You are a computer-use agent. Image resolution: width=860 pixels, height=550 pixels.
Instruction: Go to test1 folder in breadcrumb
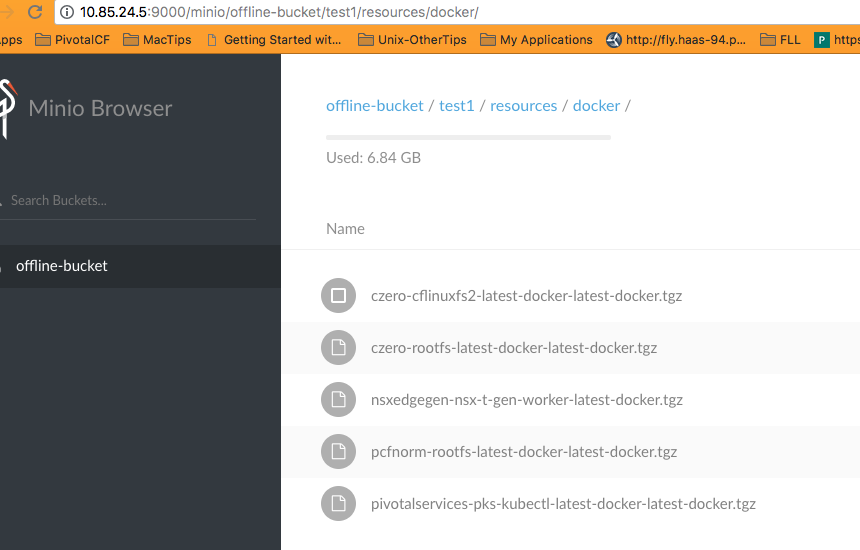[456, 105]
